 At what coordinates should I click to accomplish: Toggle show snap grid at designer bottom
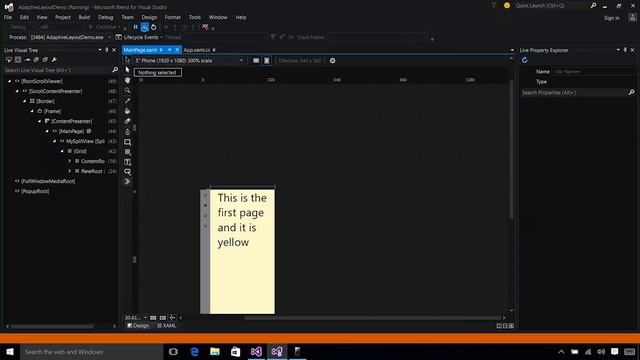[x=153, y=318]
